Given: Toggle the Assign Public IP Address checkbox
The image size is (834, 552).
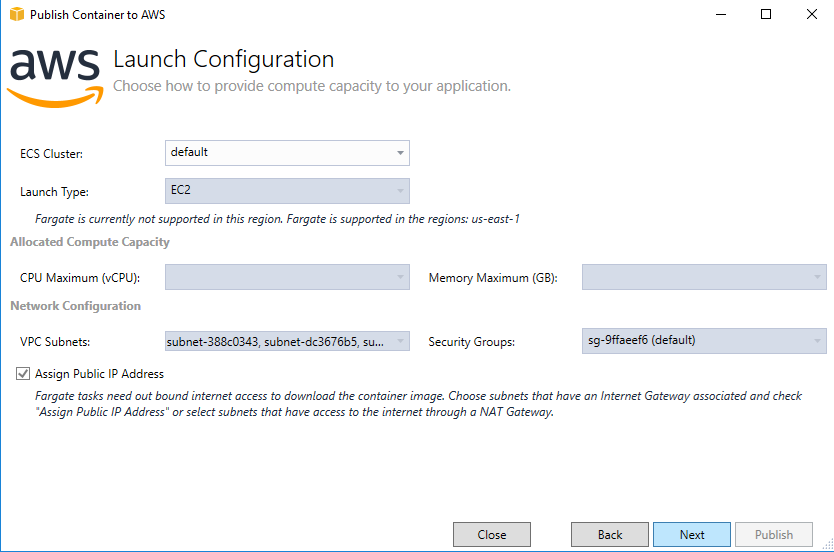Looking at the screenshot, I should [x=23, y=374].
